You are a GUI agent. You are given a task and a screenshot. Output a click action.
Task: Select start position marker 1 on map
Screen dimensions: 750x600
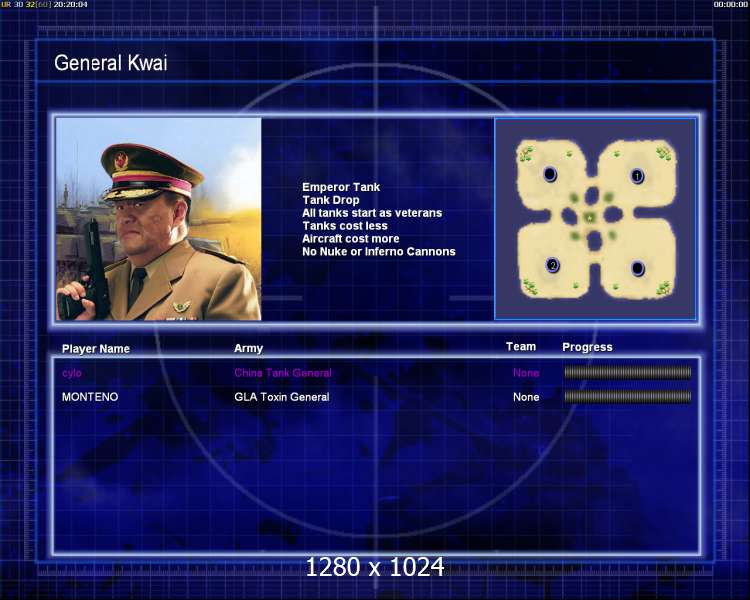pos(637,176)
